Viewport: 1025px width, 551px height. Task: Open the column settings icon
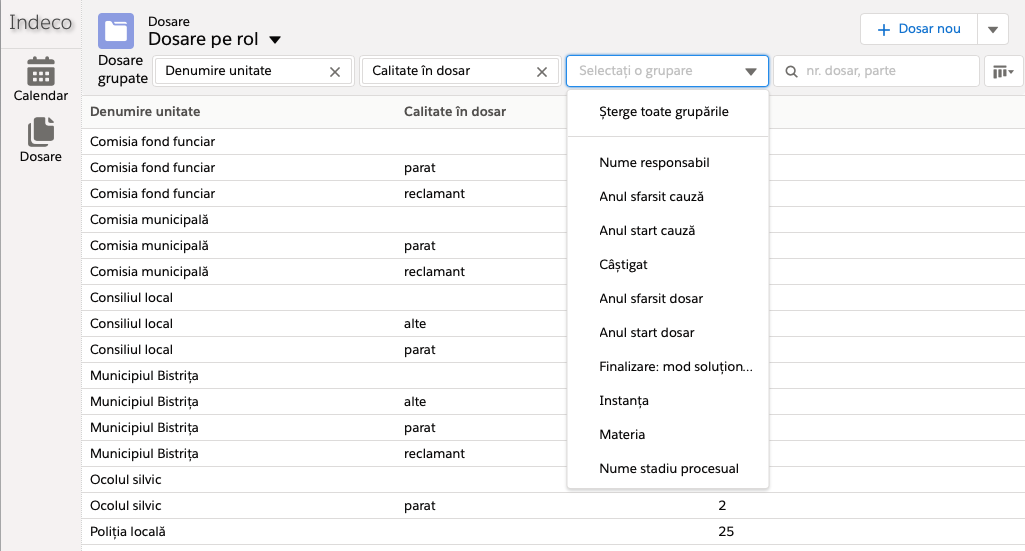click(x=1003, y=72)
